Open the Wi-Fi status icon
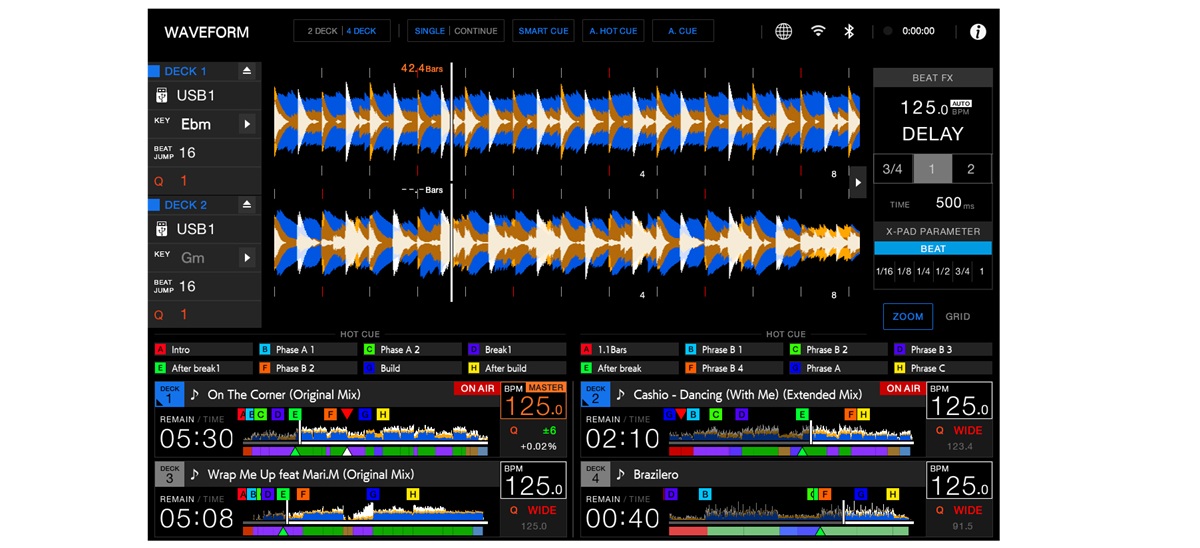Image resolution: width=1200 pixels, height=548 pixels. (818, 31)
